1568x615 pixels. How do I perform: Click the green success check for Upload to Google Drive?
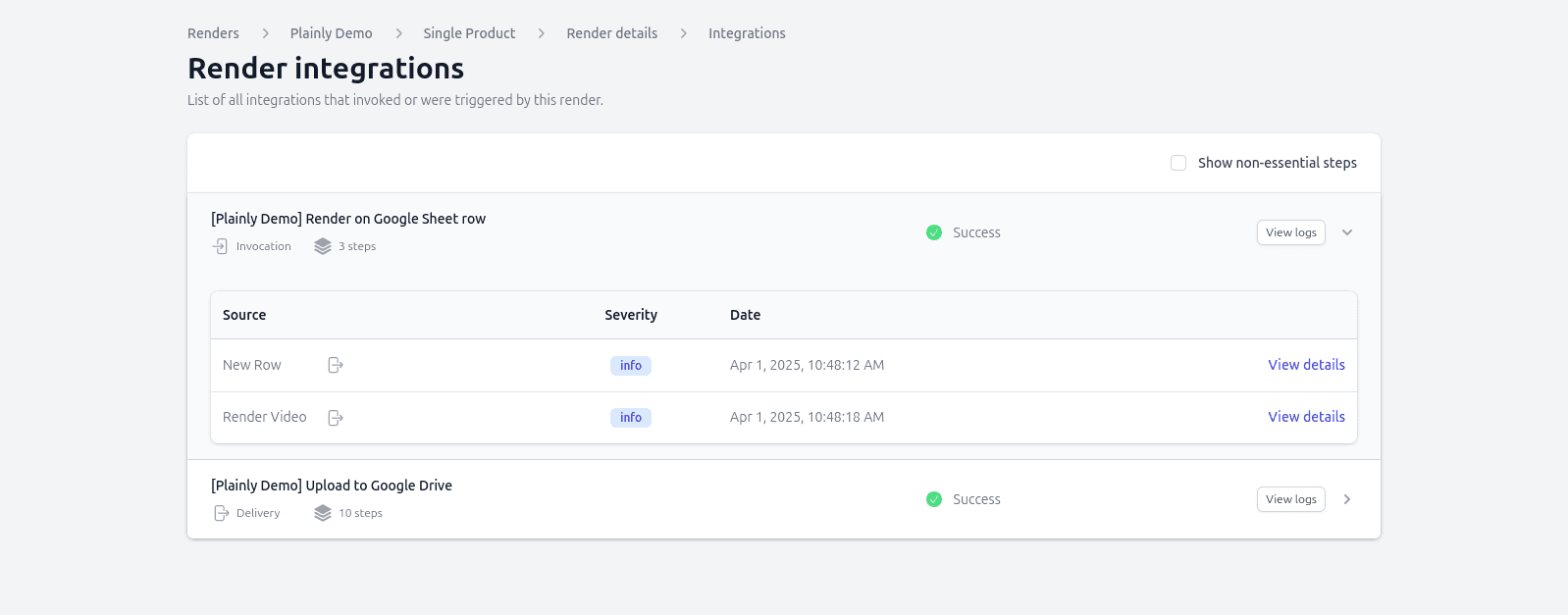(x=934, y=499)
